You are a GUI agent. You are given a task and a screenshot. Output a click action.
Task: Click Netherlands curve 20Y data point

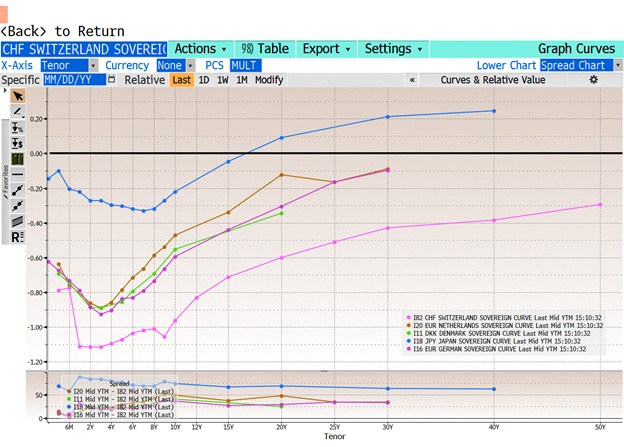tap(281, 175)
